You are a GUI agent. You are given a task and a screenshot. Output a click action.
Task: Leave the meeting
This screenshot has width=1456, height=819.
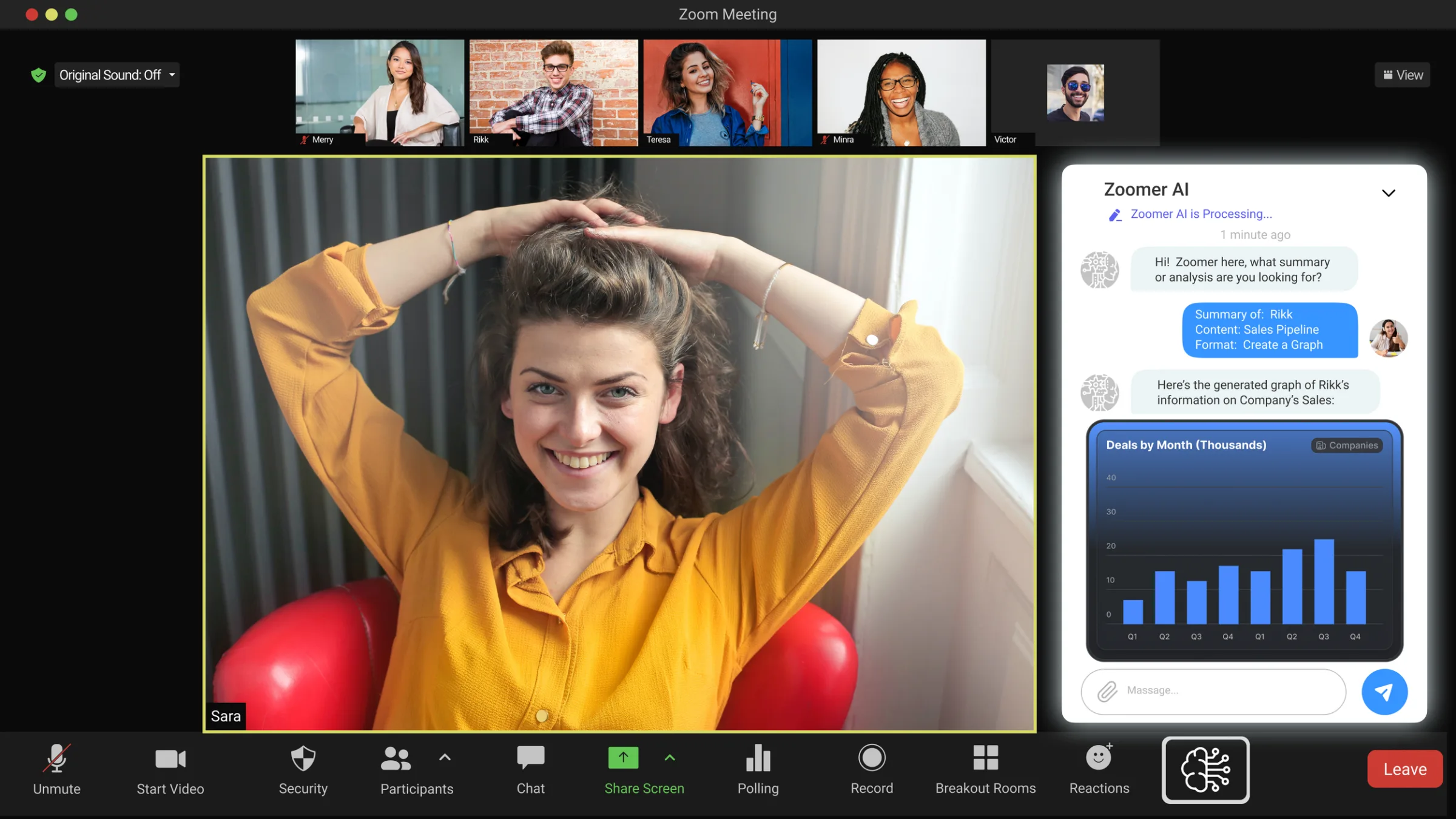[1404, 769]
